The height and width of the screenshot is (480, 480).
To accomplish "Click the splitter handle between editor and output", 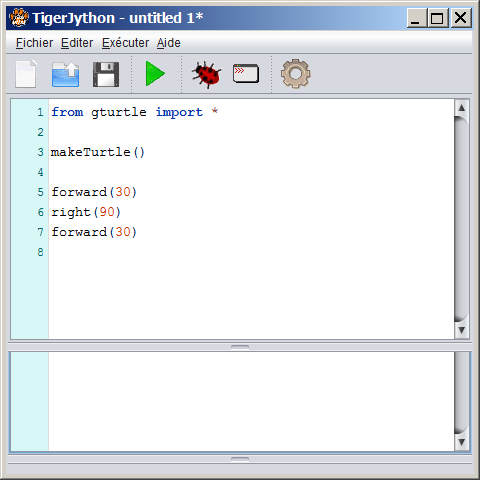I will click(x=240, y=347).
